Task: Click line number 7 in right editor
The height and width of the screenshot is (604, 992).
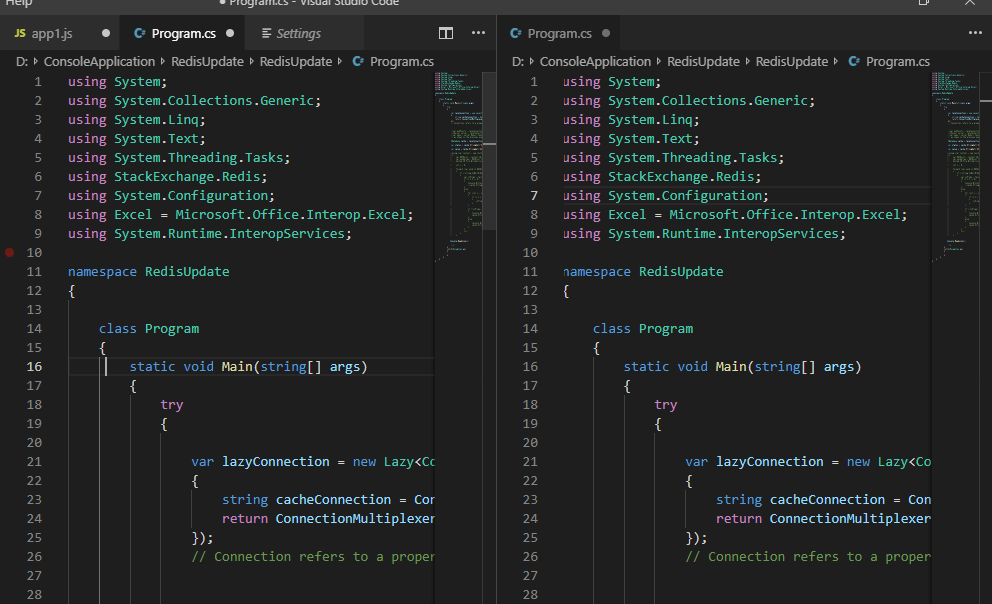Action: point(534,195)
